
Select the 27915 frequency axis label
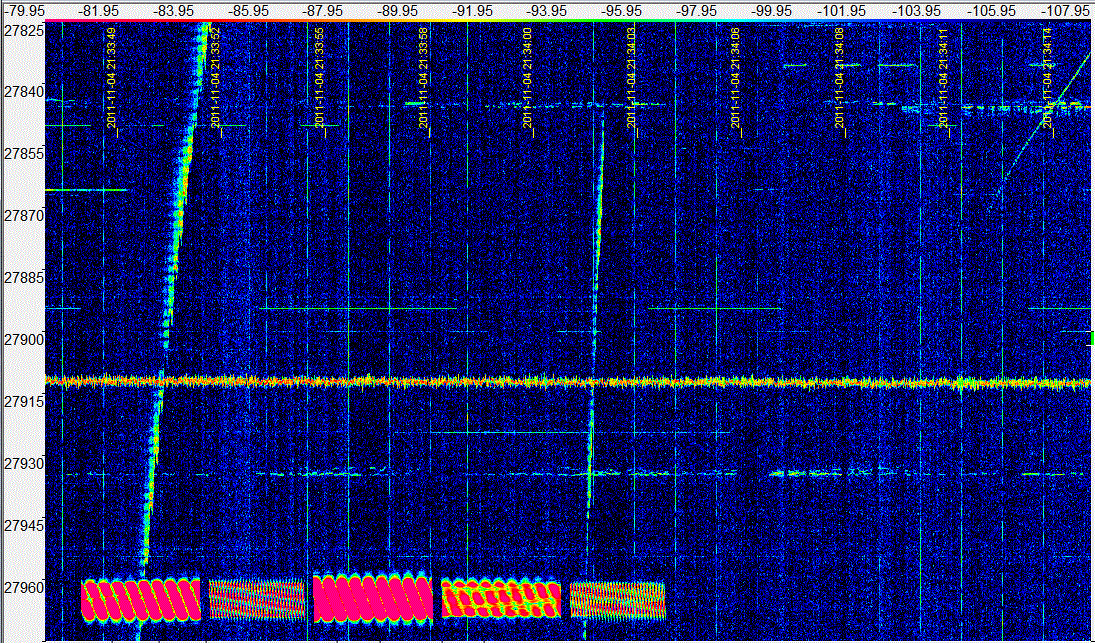[x=23, y=401]
